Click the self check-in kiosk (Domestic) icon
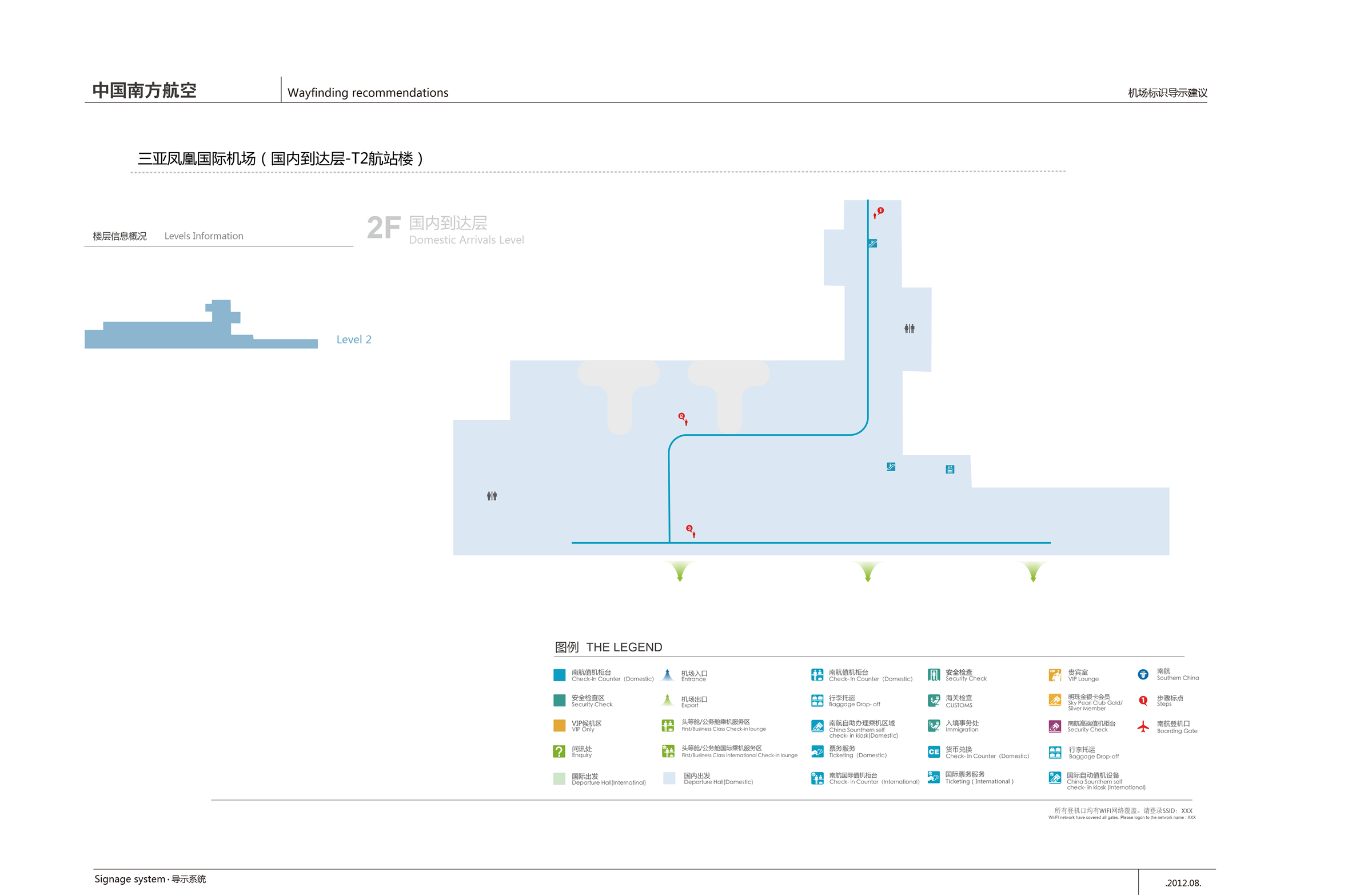The height and width of the screenshot is (895, 1372). [x=817, y=726]
